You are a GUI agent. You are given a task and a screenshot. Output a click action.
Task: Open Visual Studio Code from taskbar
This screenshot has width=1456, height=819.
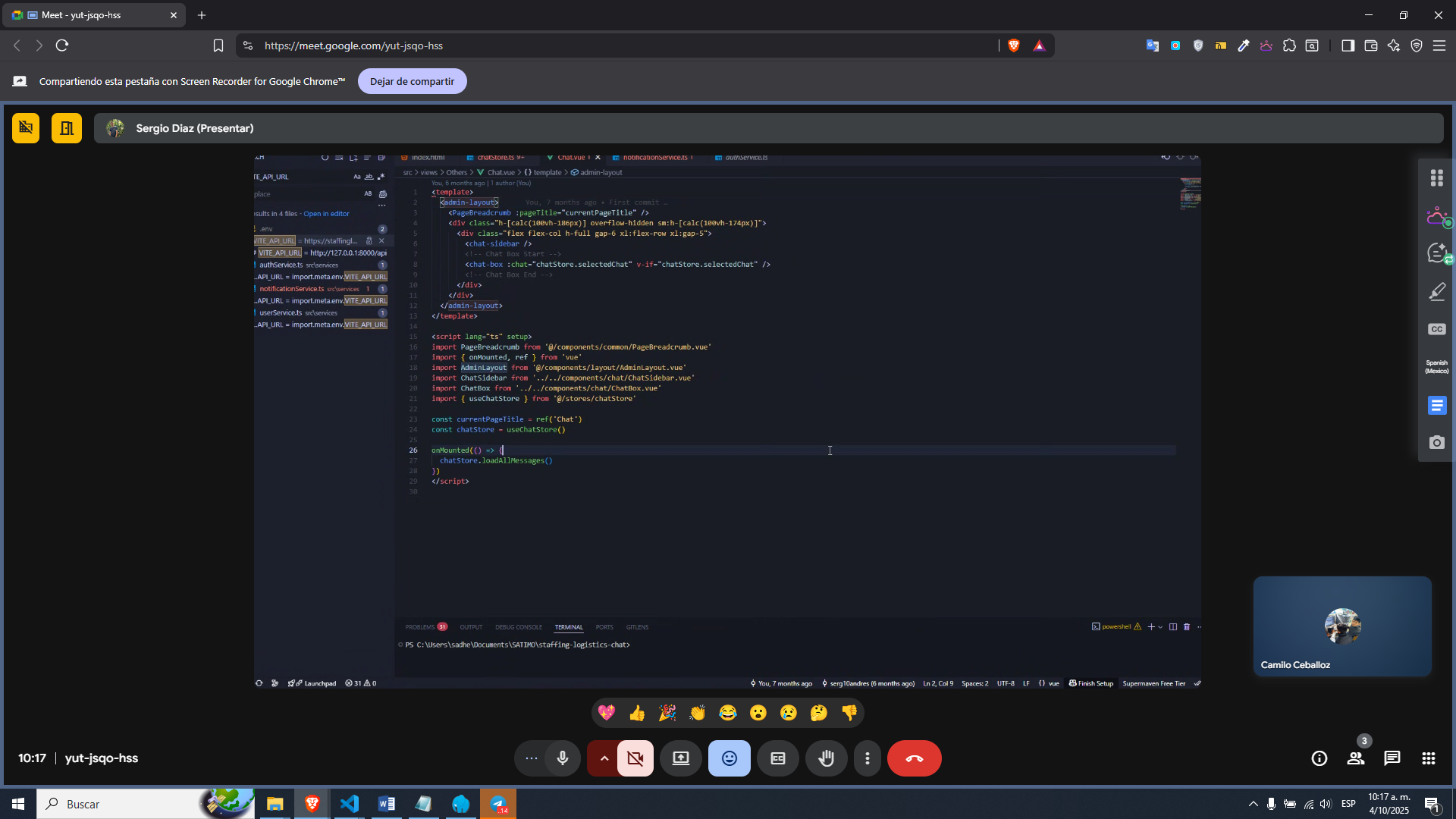(349, 804)
